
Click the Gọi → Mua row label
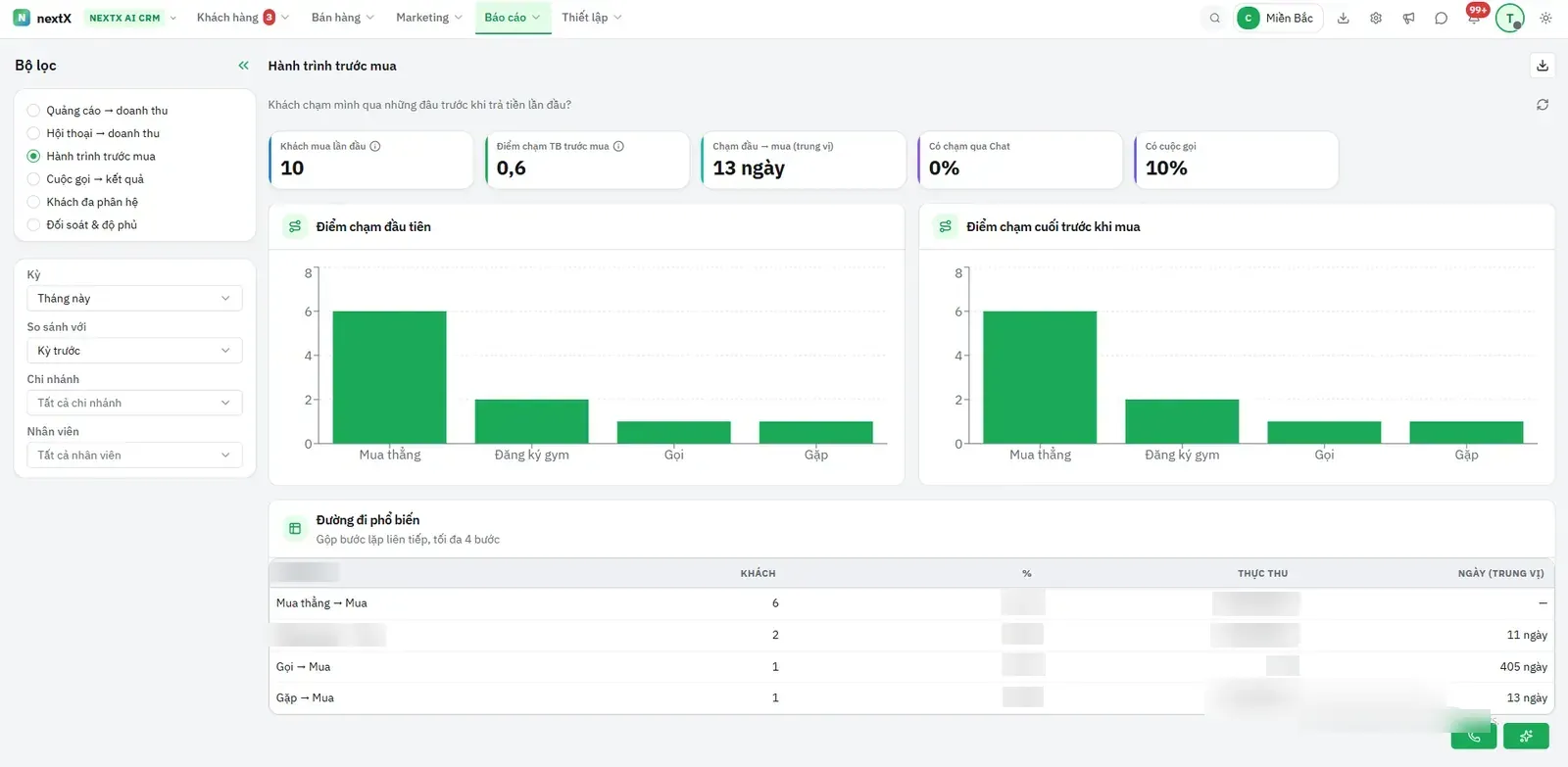303,667
